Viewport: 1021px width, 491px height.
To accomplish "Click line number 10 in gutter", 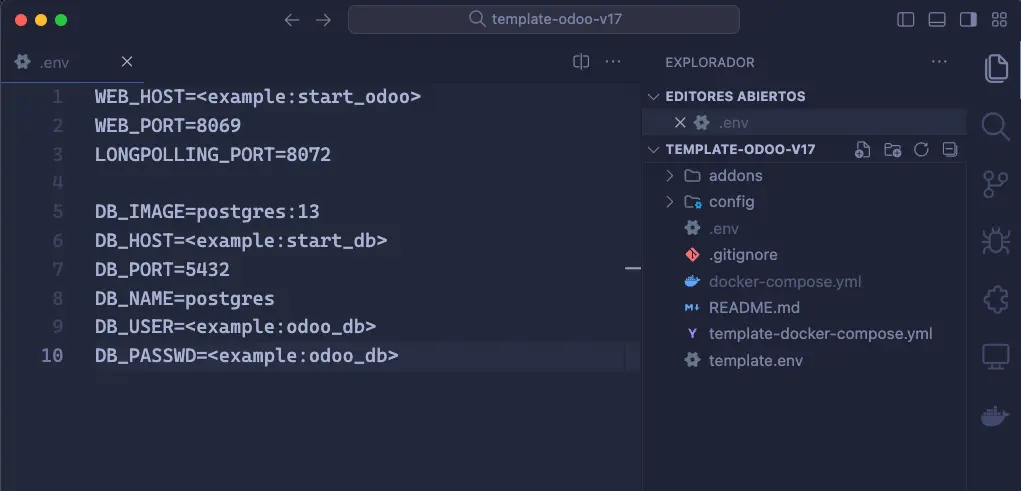I will pos(52,356).
